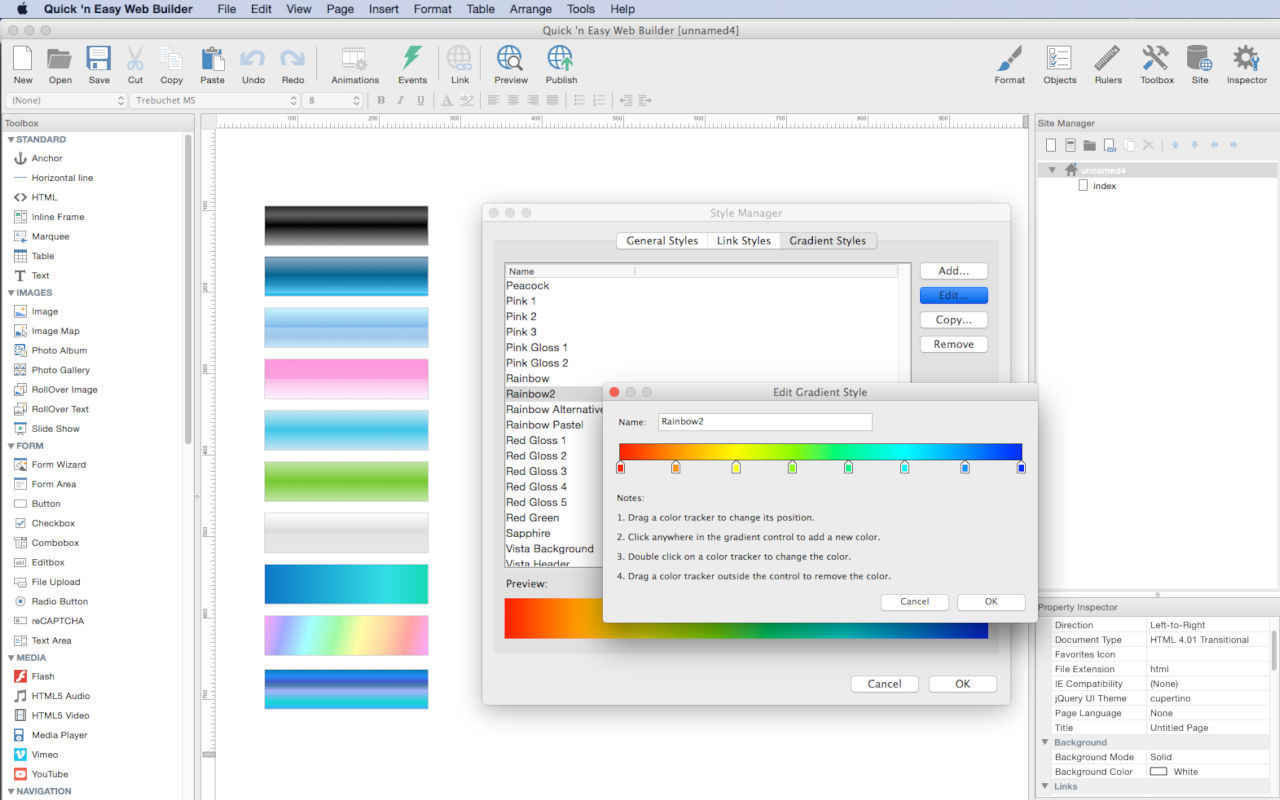Screen dimensions: 1280x800
Task: Toggle Rulers using the toolbar icon
Action: (1107, 59)
